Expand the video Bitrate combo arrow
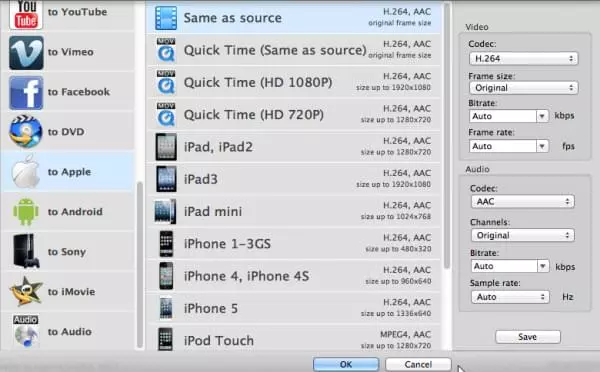Image resolution: width=600 pixels, height=372 pixels. click(542, 116)
